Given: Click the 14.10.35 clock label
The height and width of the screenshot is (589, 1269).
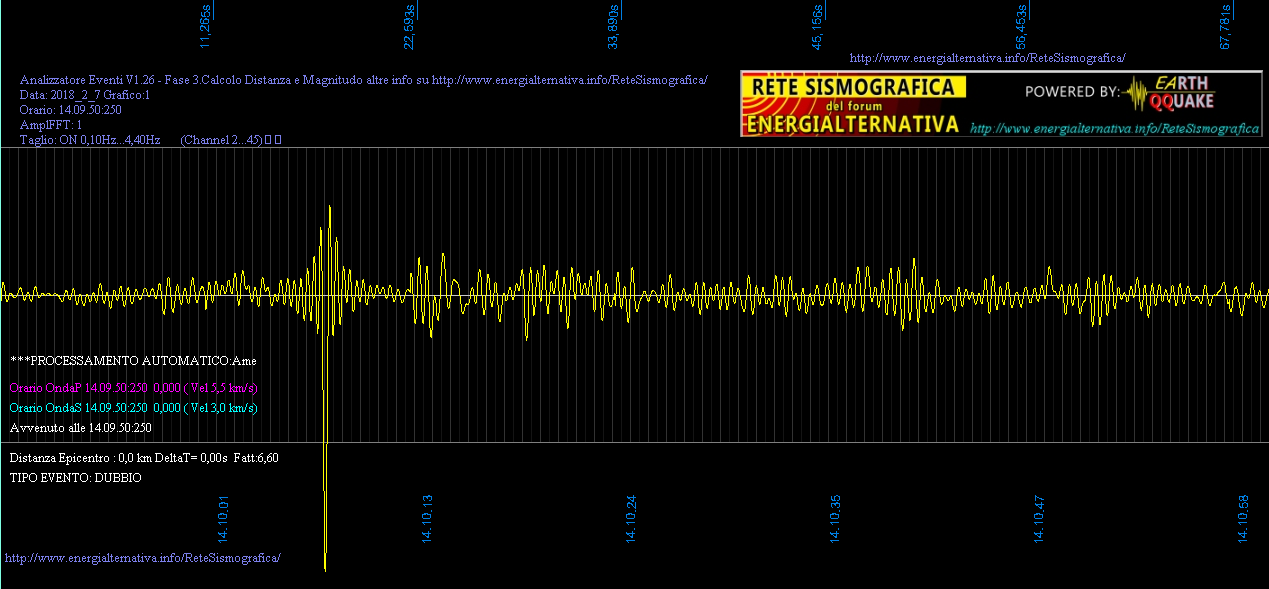Looking at the screenshot, I should (x=835, y=518).
